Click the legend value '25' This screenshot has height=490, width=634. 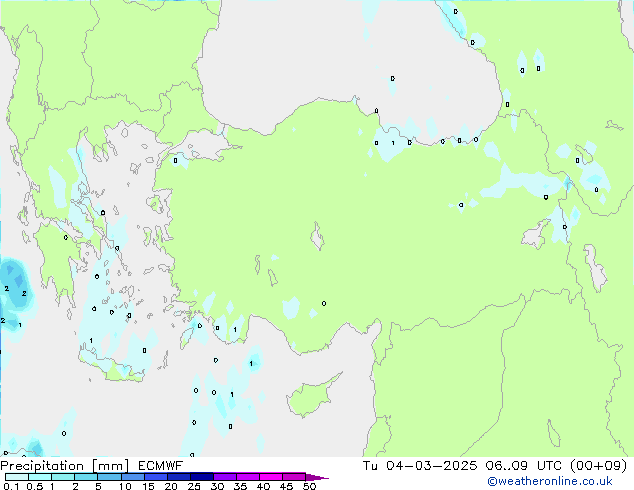[194, 486]
